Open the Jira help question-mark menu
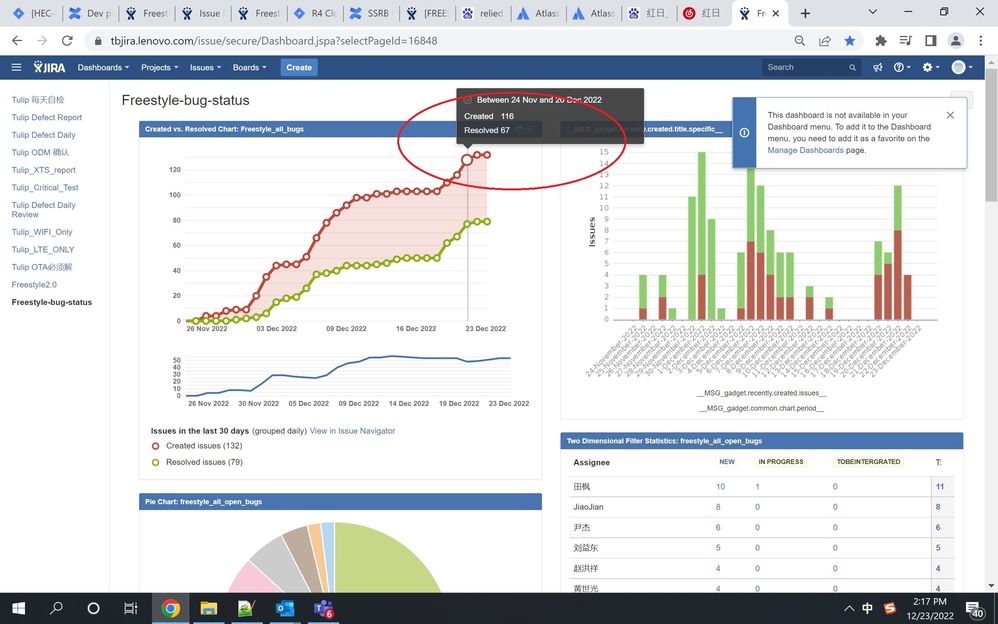 click(x=902, y=67)
